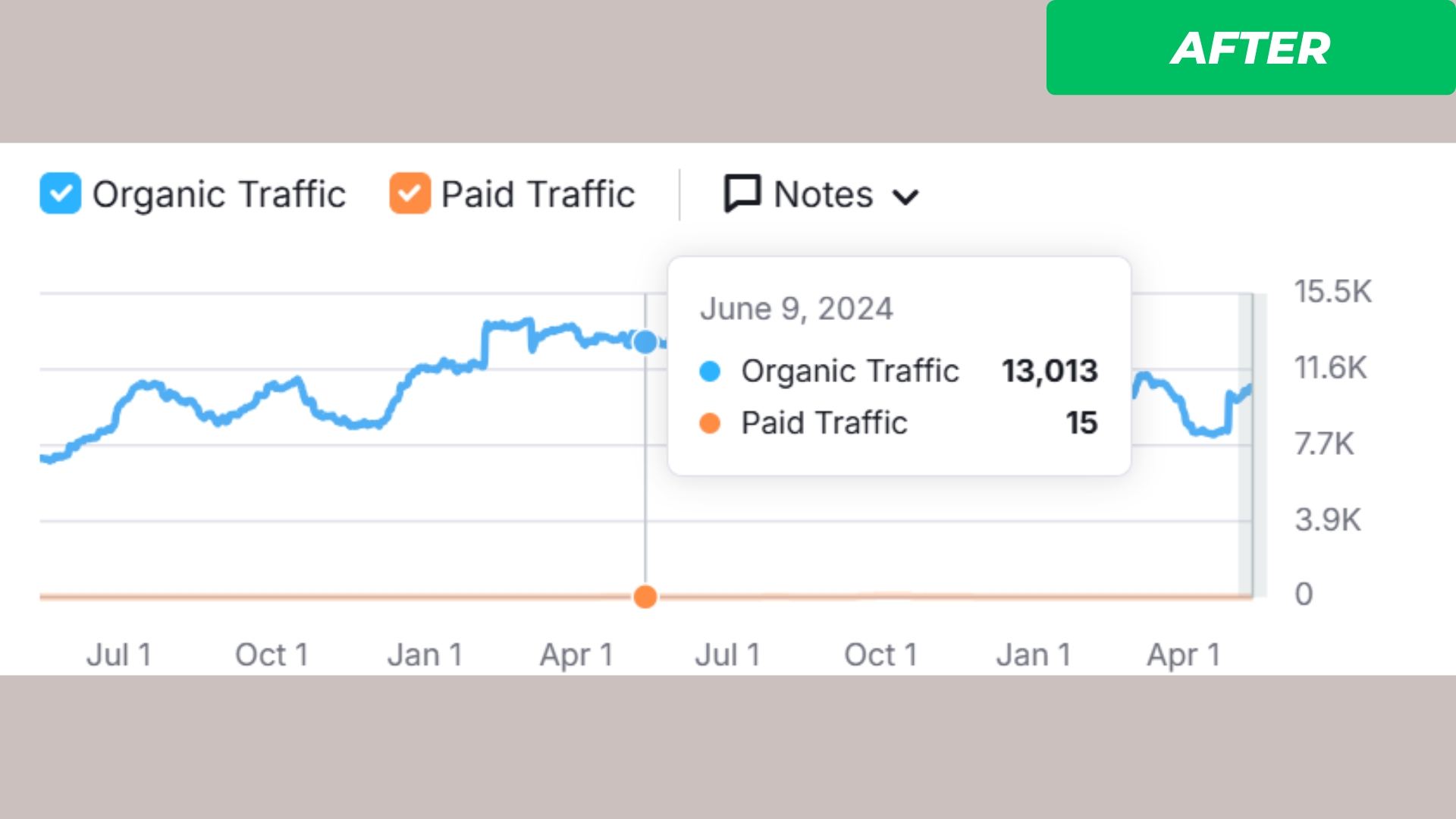
Task: Select the 13,013 organic traffic value
Action: pos(1049,371)
